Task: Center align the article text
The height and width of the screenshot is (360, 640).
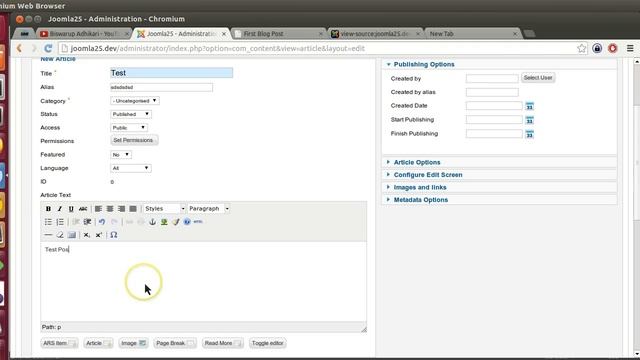Action: tap(110, 209)
